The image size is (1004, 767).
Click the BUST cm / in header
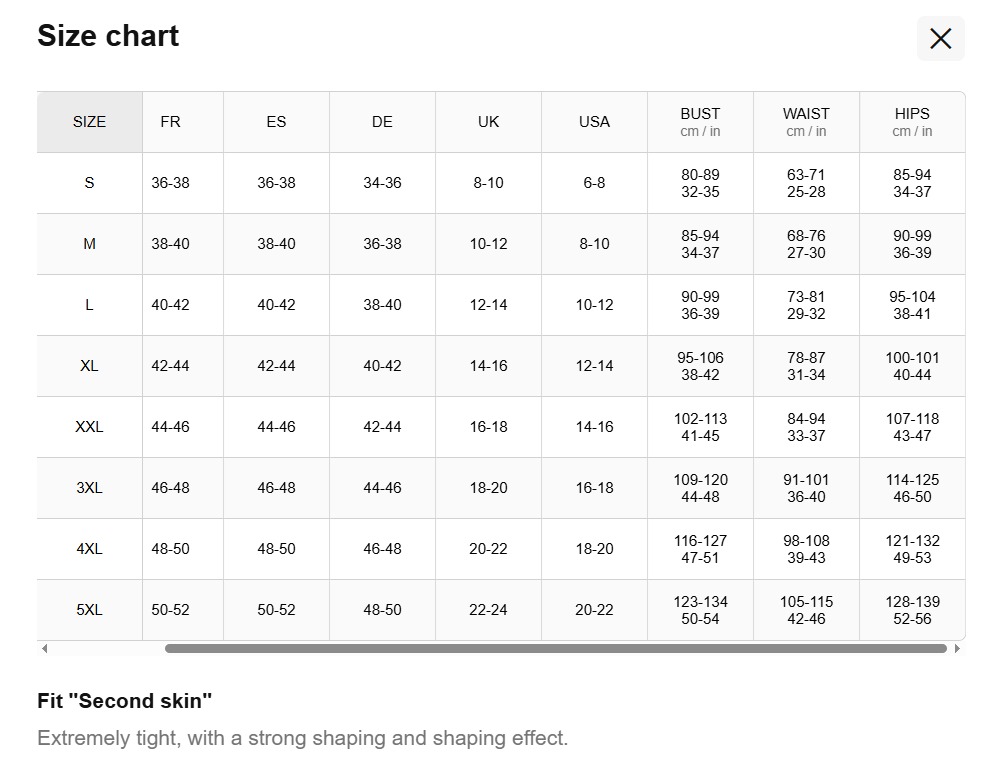point(700,122)
